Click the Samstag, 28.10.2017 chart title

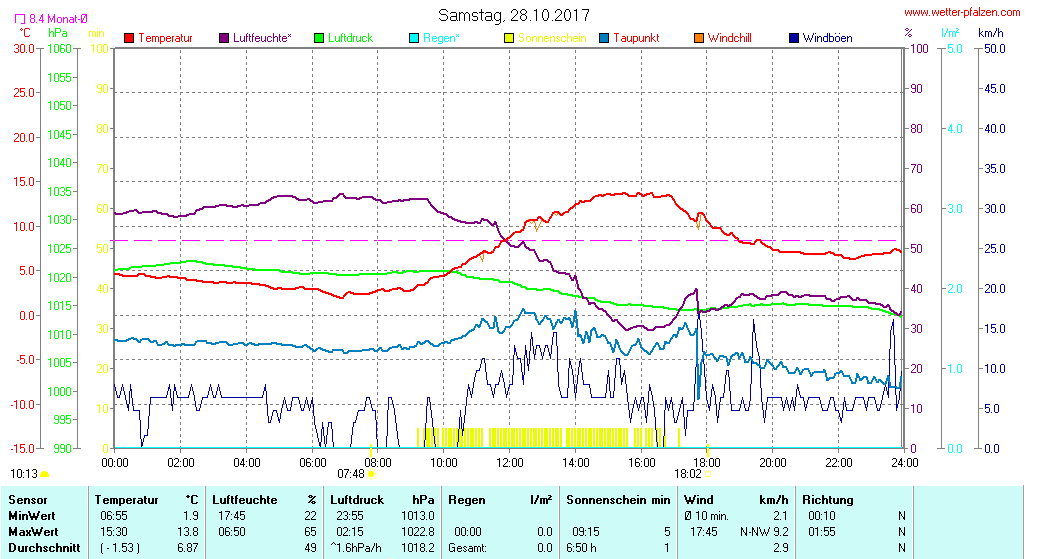(513, 15)
